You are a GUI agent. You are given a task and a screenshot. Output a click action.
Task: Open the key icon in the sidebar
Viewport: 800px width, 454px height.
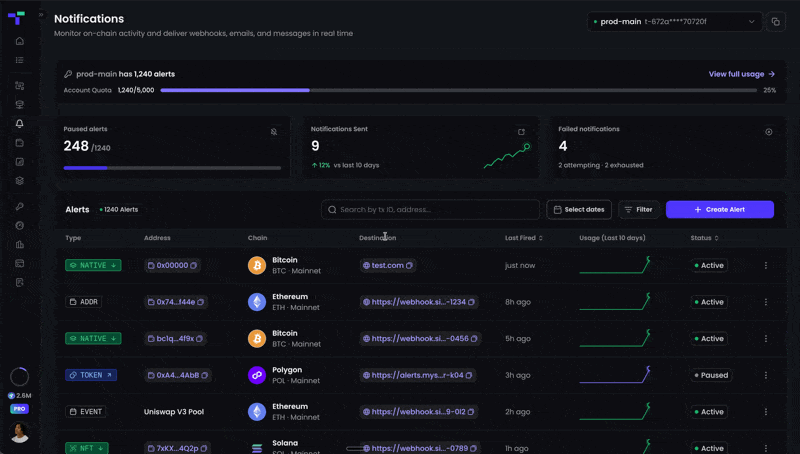pyautogui.click(x=19, y=206)
